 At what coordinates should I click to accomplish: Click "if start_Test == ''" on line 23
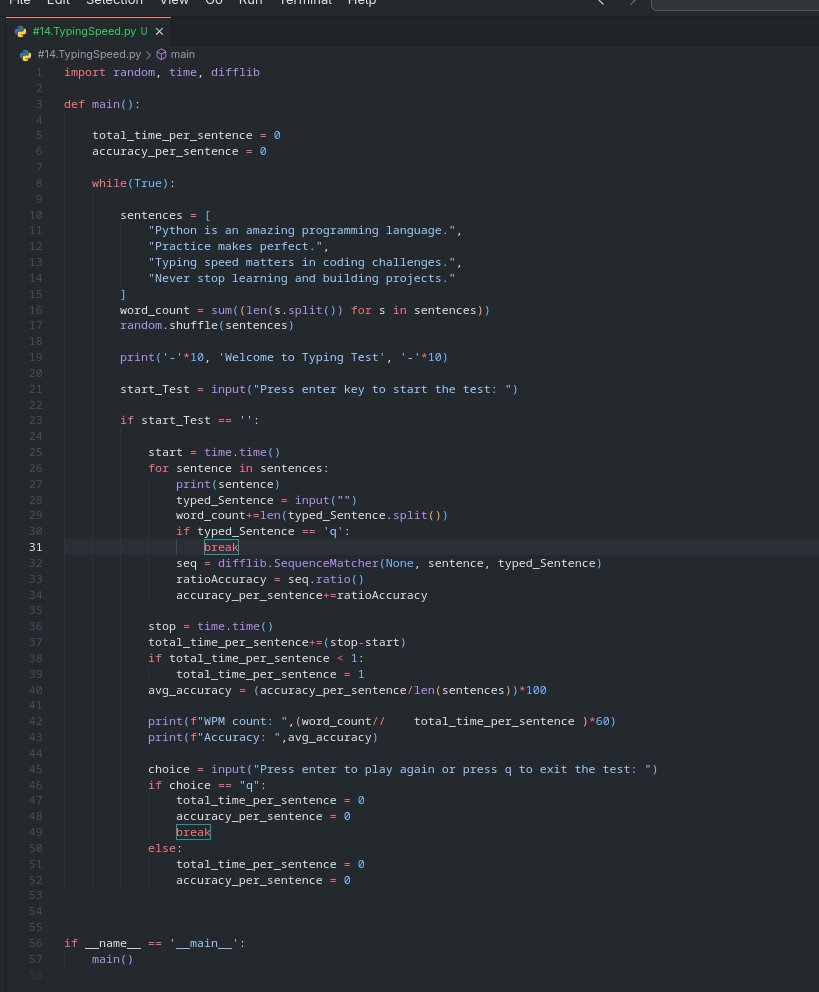click(190, 420)
